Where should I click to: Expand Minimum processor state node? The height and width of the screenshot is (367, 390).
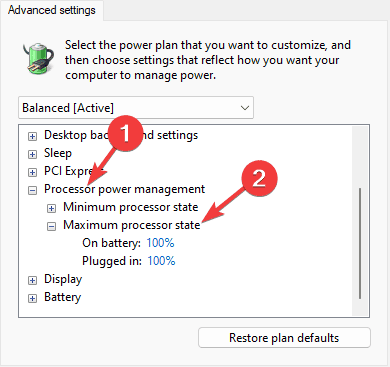(51, 209)
